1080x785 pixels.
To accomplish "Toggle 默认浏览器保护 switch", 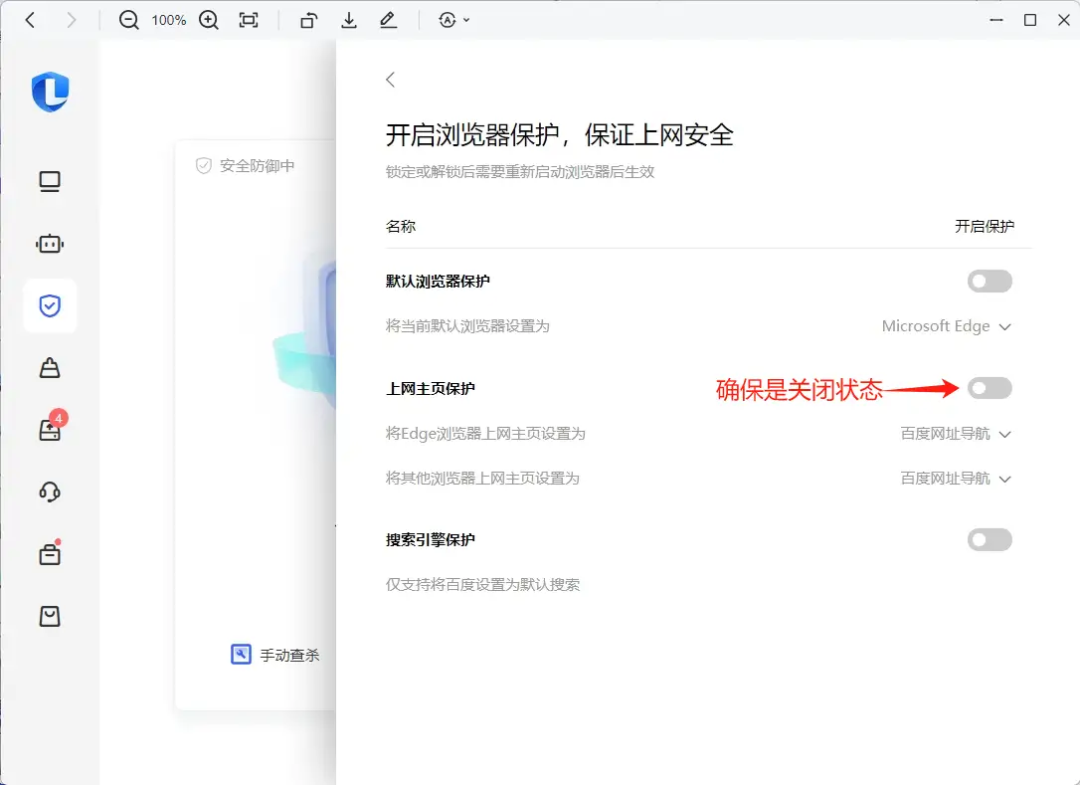I will (x=990, y=281).
